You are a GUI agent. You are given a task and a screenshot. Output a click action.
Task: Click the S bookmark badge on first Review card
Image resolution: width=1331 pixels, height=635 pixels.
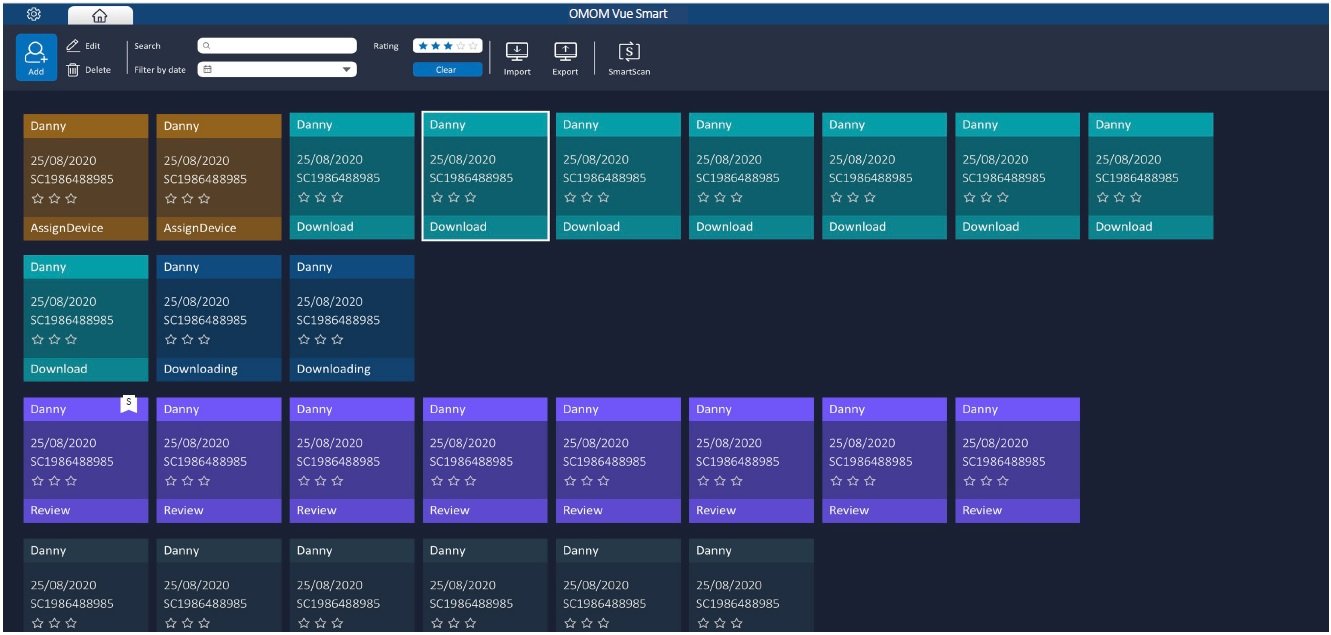point(128,403)
